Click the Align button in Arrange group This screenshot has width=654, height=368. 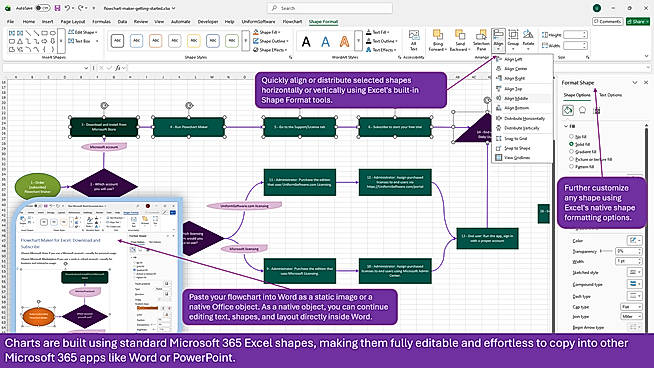(x=498, y=40)
